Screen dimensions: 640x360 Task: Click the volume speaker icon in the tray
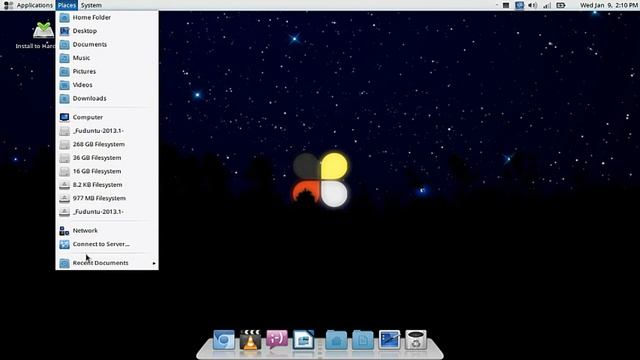tap(533, 5)
